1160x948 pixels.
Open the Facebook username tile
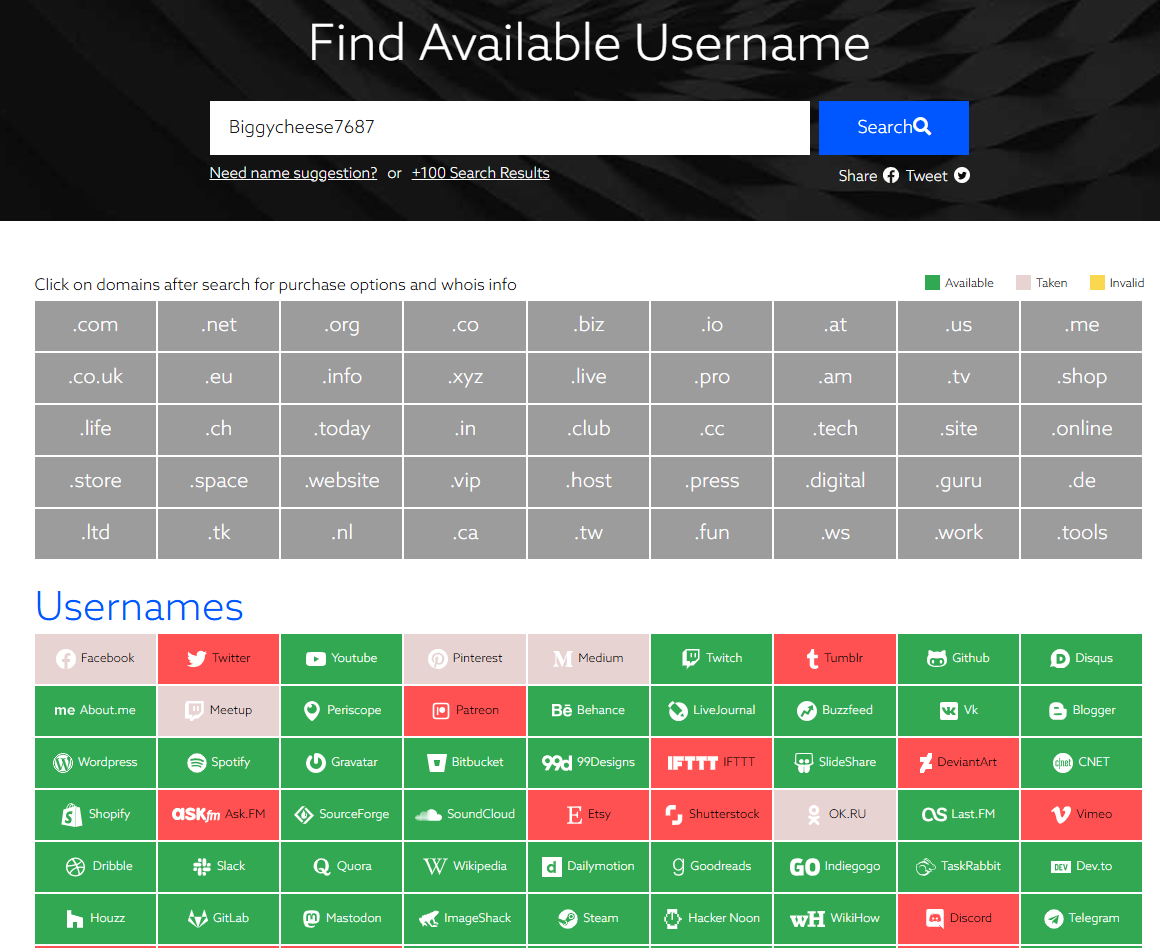tap(95, 659)
